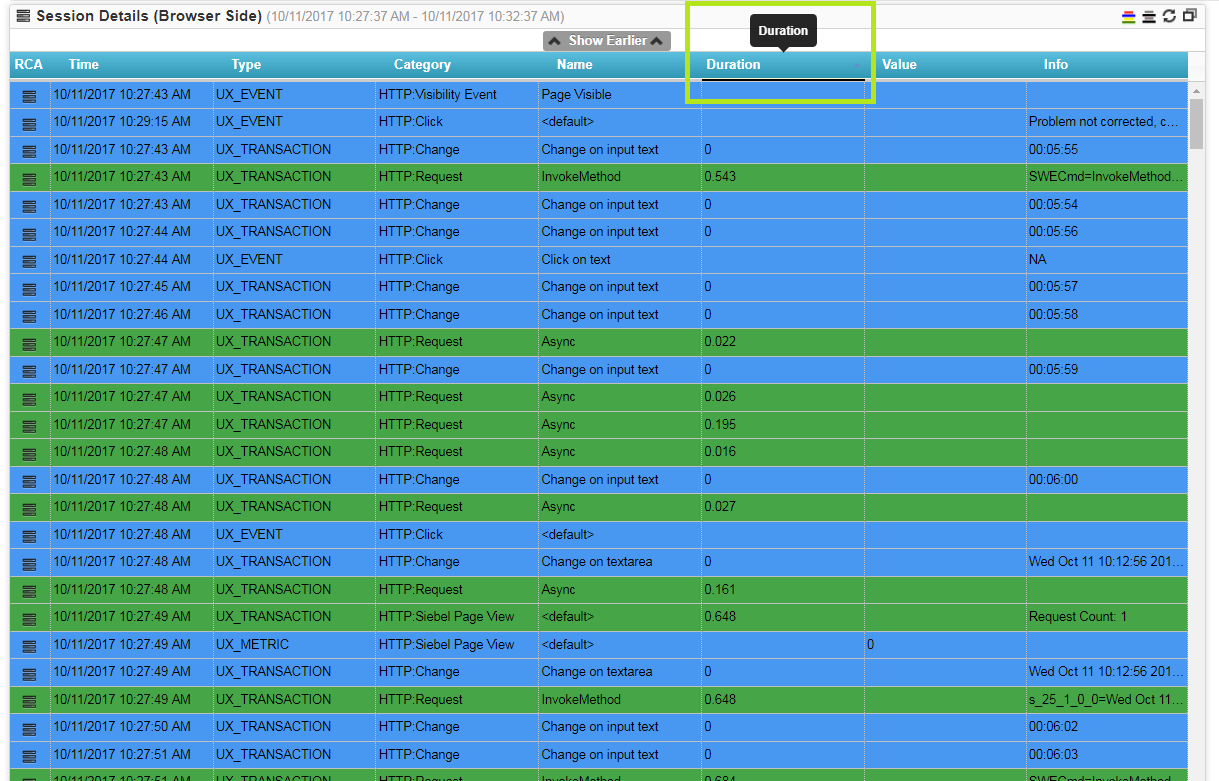Open RCA icon for first InvokeMethod row
Screen dimensions: 1219x781
[29, 178]
